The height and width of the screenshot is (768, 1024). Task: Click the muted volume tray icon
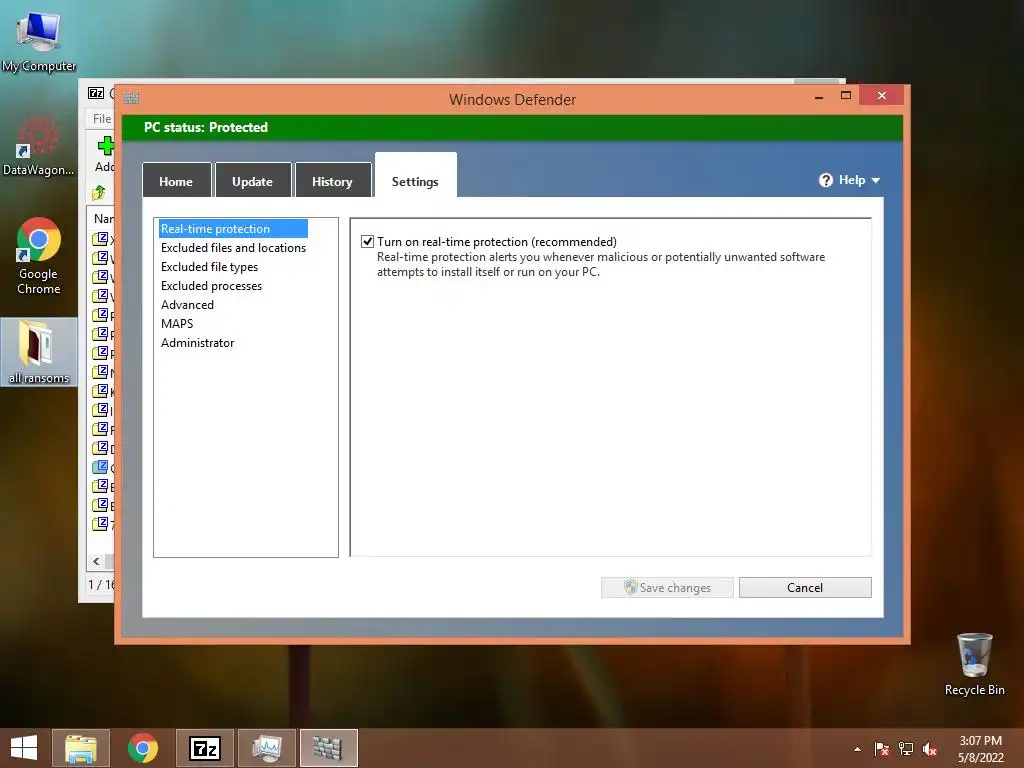[x=930, y=749]
